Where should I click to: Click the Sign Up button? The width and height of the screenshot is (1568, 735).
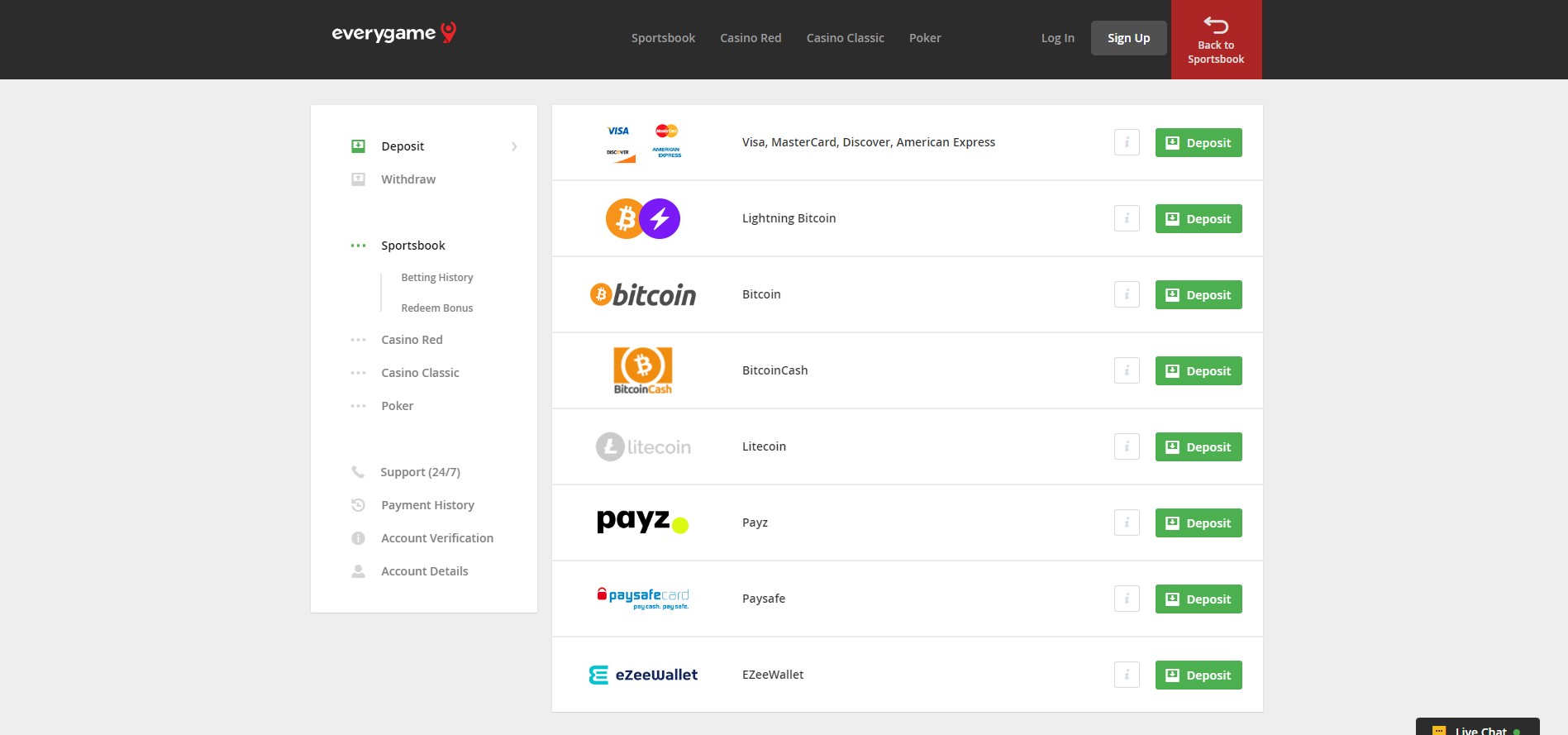click(1129, 38)
